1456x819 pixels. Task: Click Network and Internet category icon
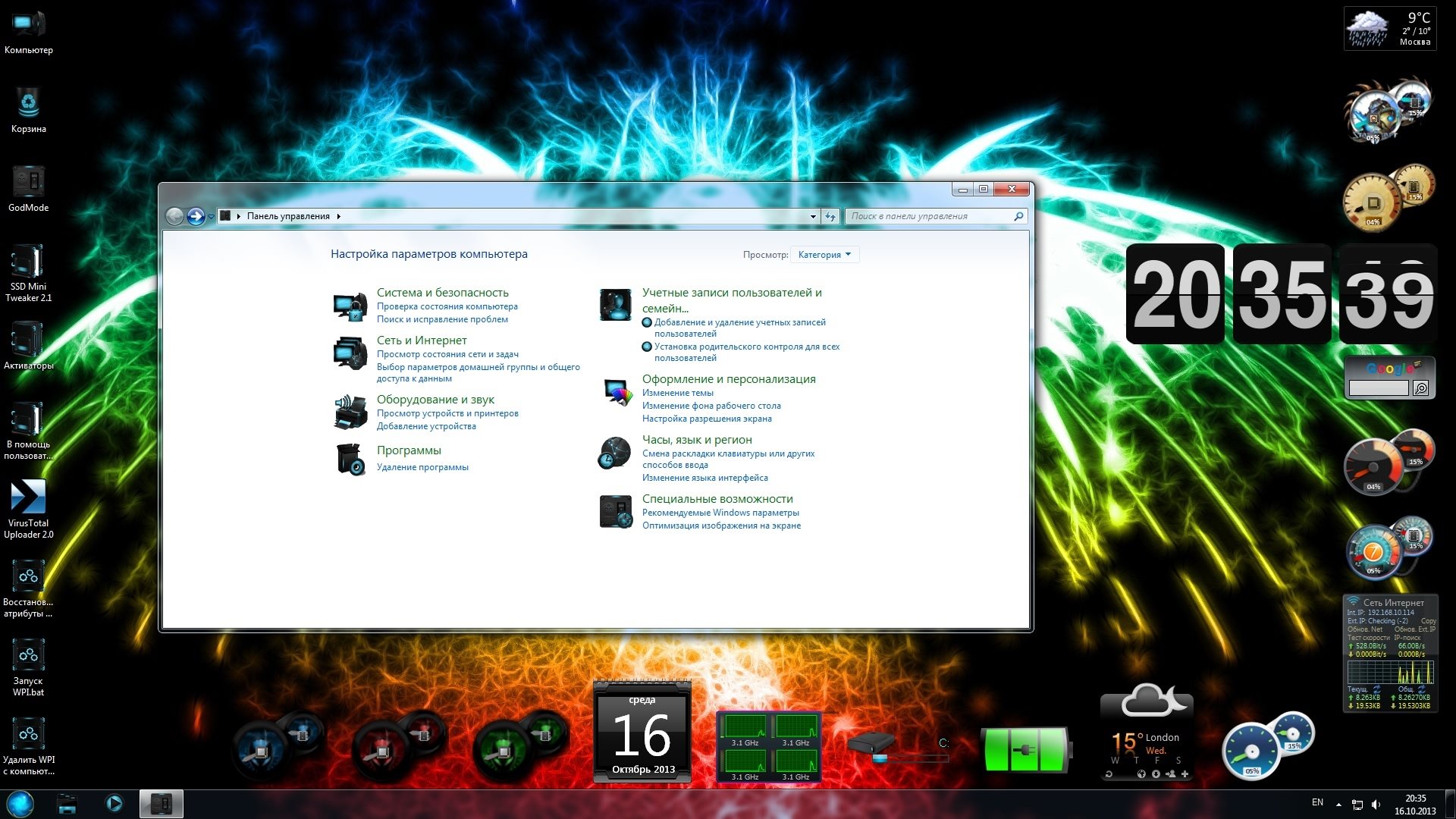tap(350, 353)
